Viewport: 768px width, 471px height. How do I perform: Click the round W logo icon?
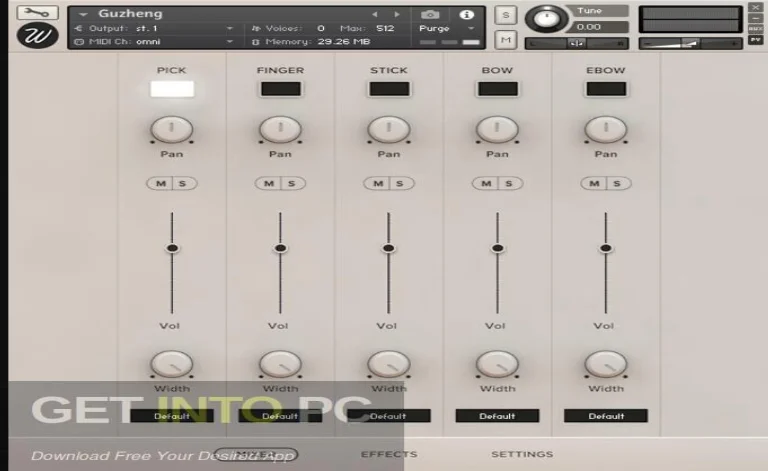click(38, 35)
